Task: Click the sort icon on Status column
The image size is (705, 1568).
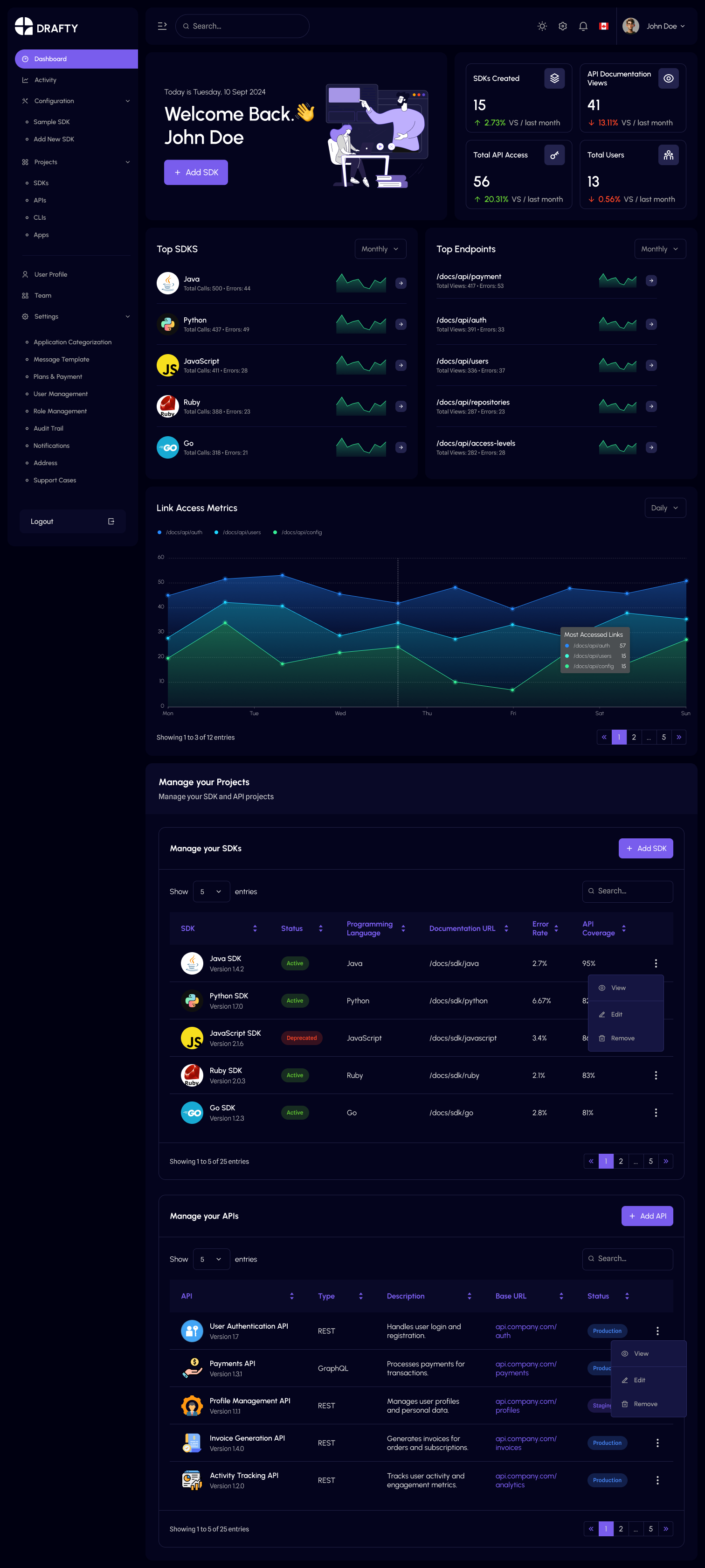Action: click(321, 928)
